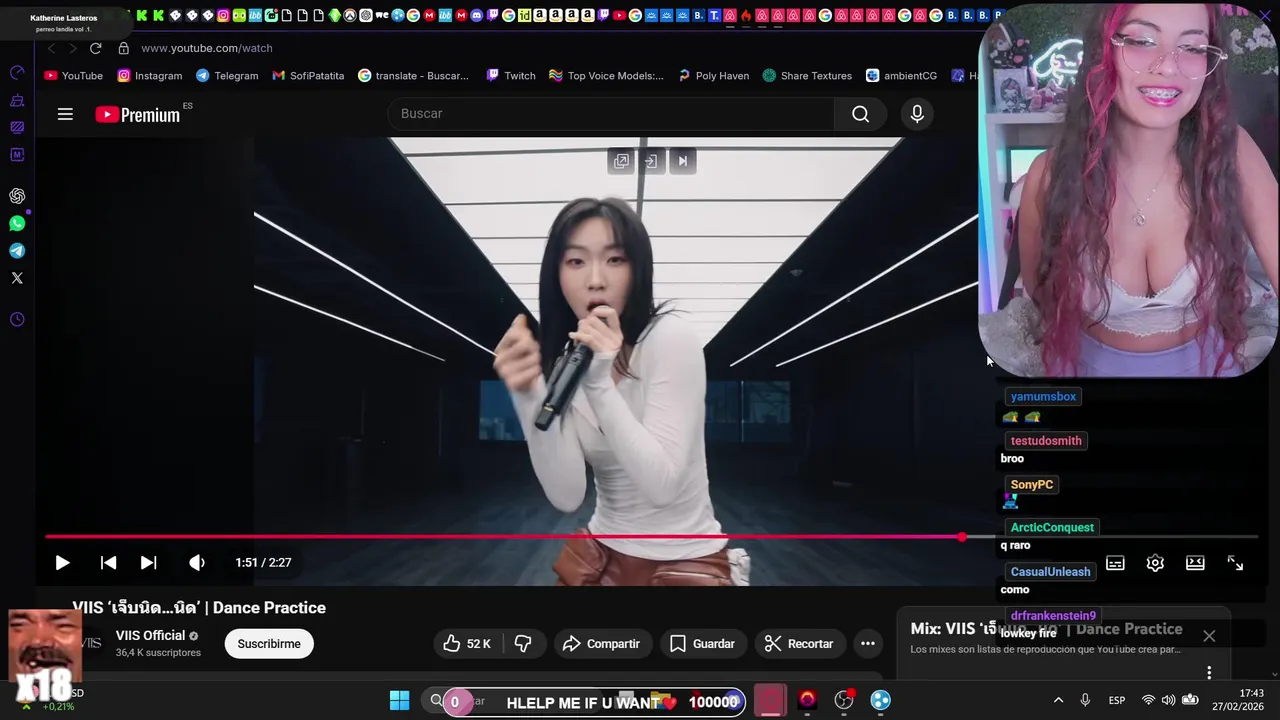The width and height of the screenshot is (1280, 720).
Task: Subscribe using the Suscribirme button
Action: pos(269,644)
